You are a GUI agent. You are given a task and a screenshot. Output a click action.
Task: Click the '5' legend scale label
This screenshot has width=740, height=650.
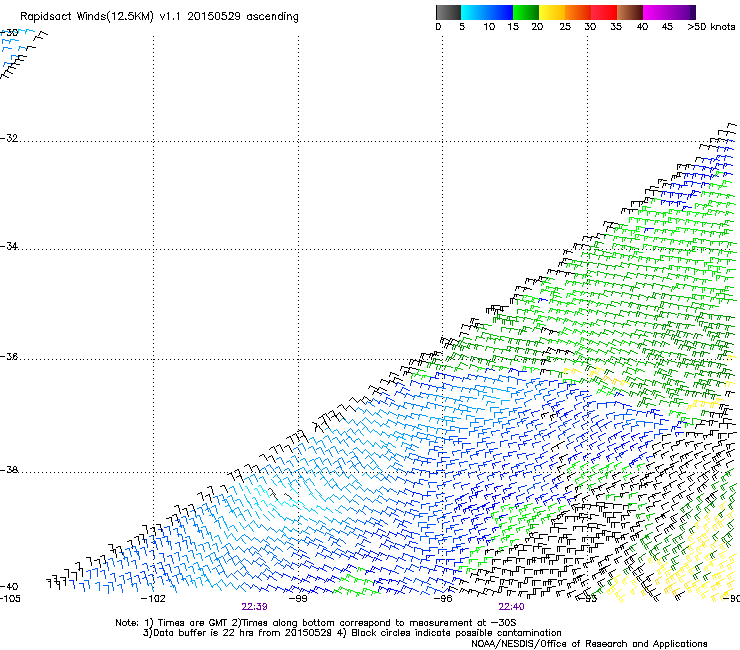[x=462, y=27]
